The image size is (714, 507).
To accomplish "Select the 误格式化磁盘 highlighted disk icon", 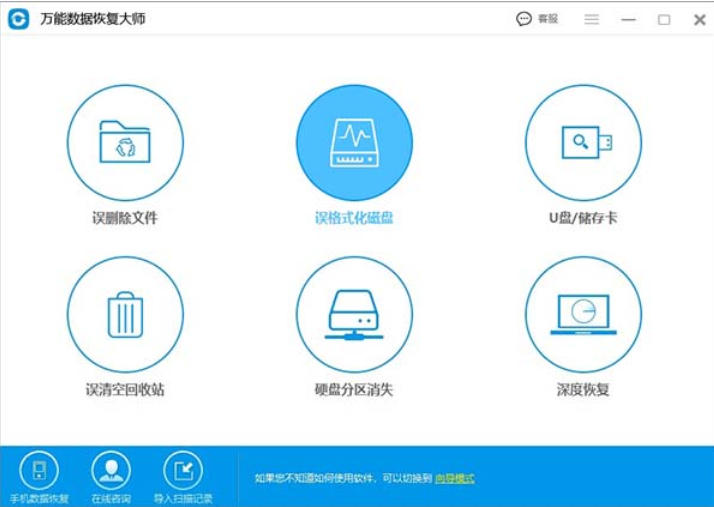I will click(x=354, y=143).
